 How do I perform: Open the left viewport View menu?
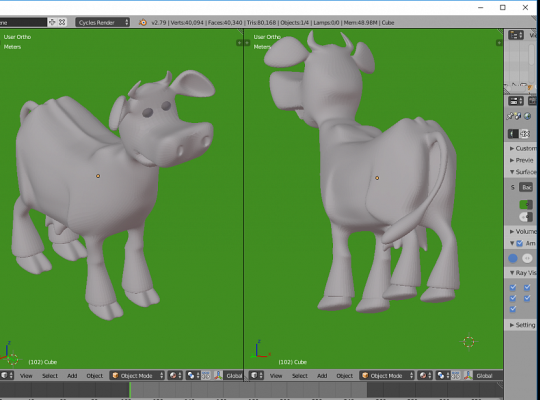click(x=26, y=376)
